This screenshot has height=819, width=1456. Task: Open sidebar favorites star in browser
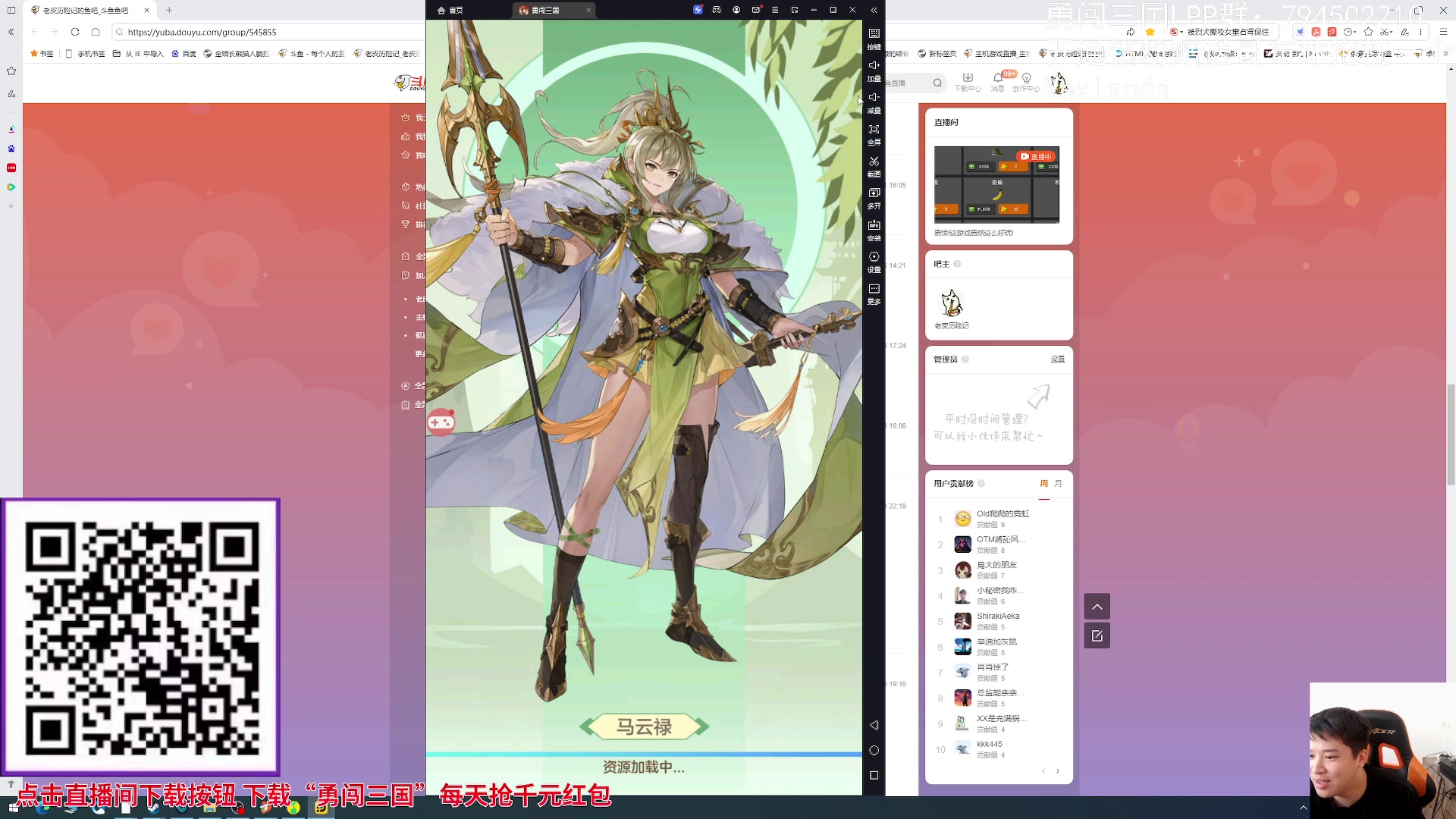pyautogui.click(x=11, y=71)
